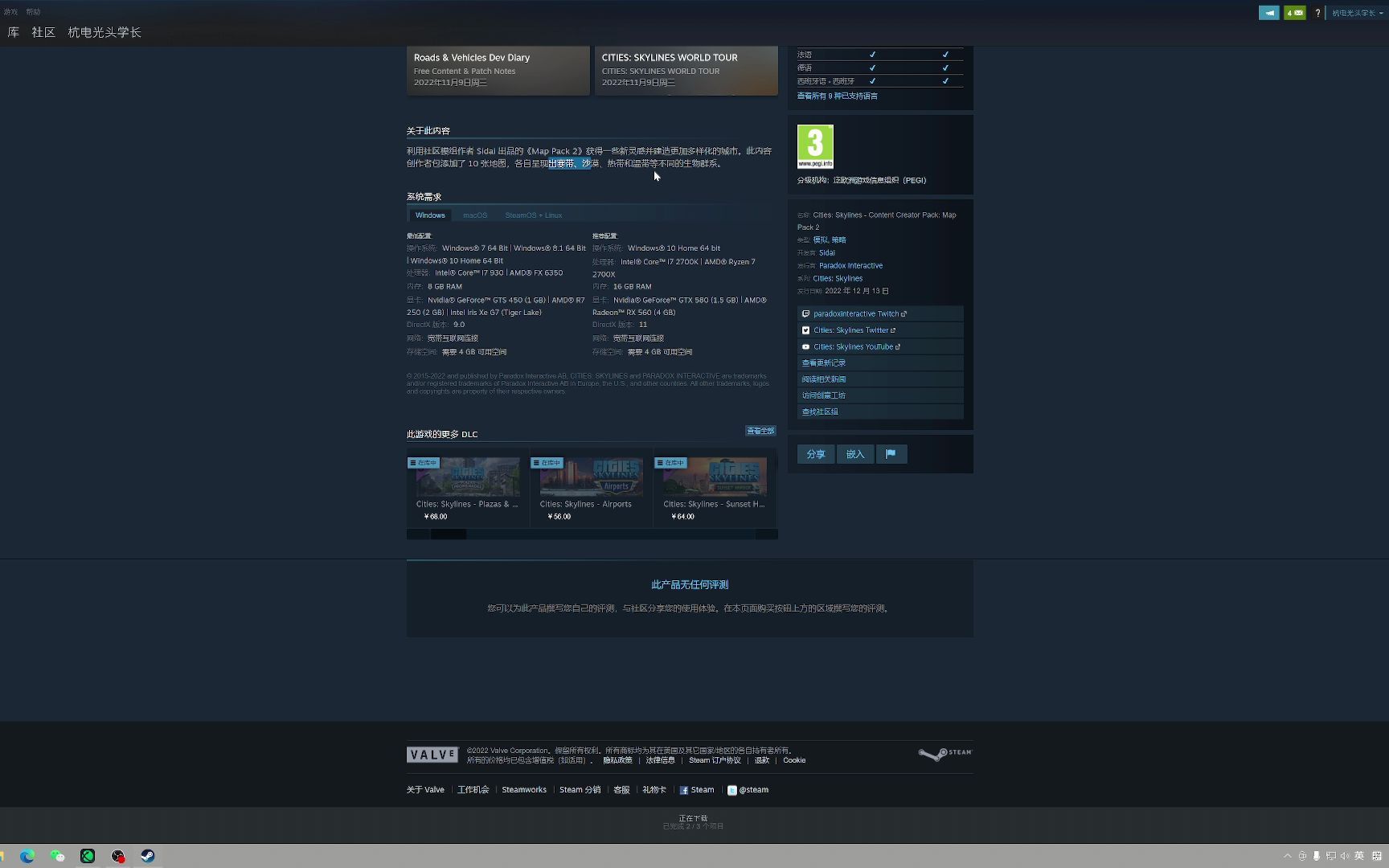1389x868 pixels.
Task: Open Microsoft Edge from the taskbar
Action: pos(27,856)
